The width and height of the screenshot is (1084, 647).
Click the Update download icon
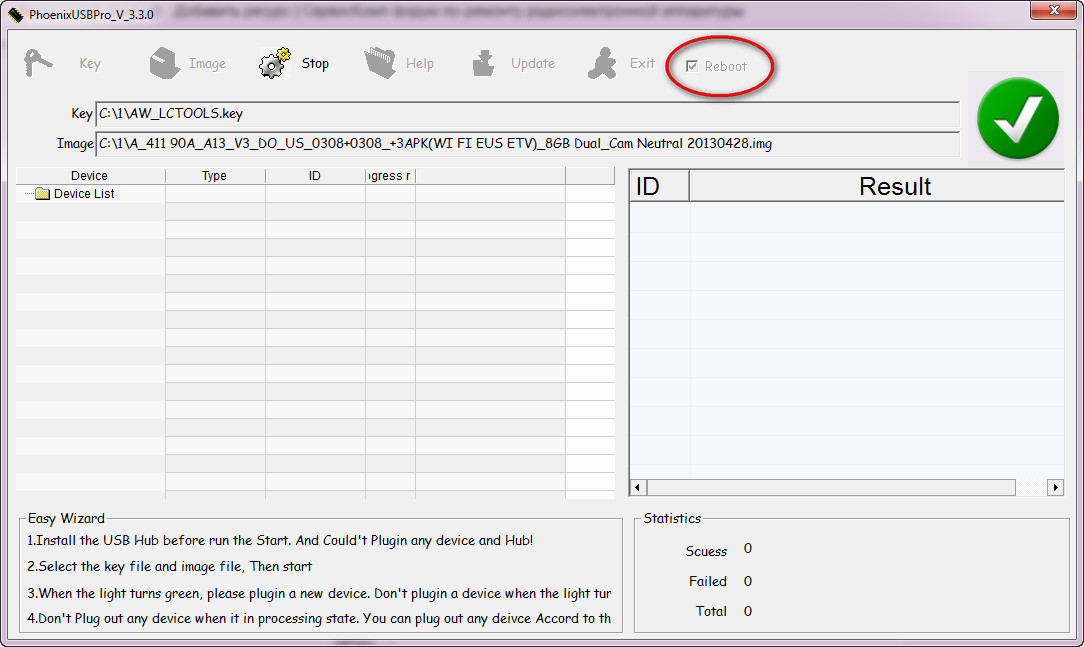click(x=483, y=63)
